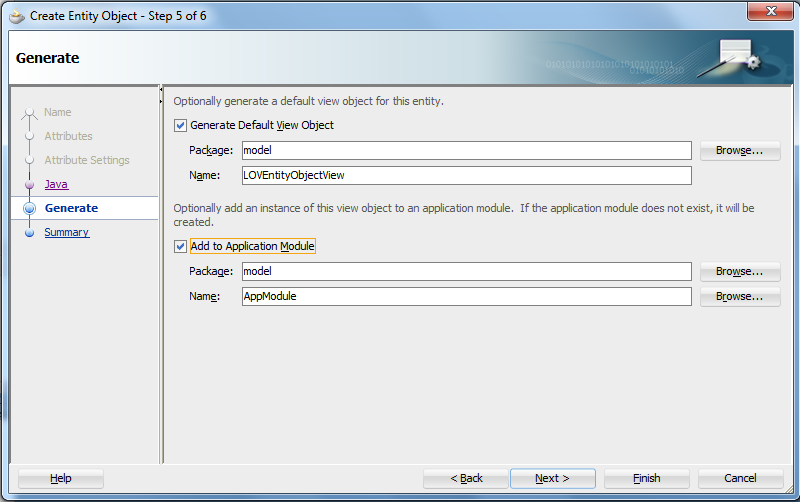The height and width of the screenshot is (502, 800).
Task: Cancel the Create Entity Object wizard
Action: [740, 479]
